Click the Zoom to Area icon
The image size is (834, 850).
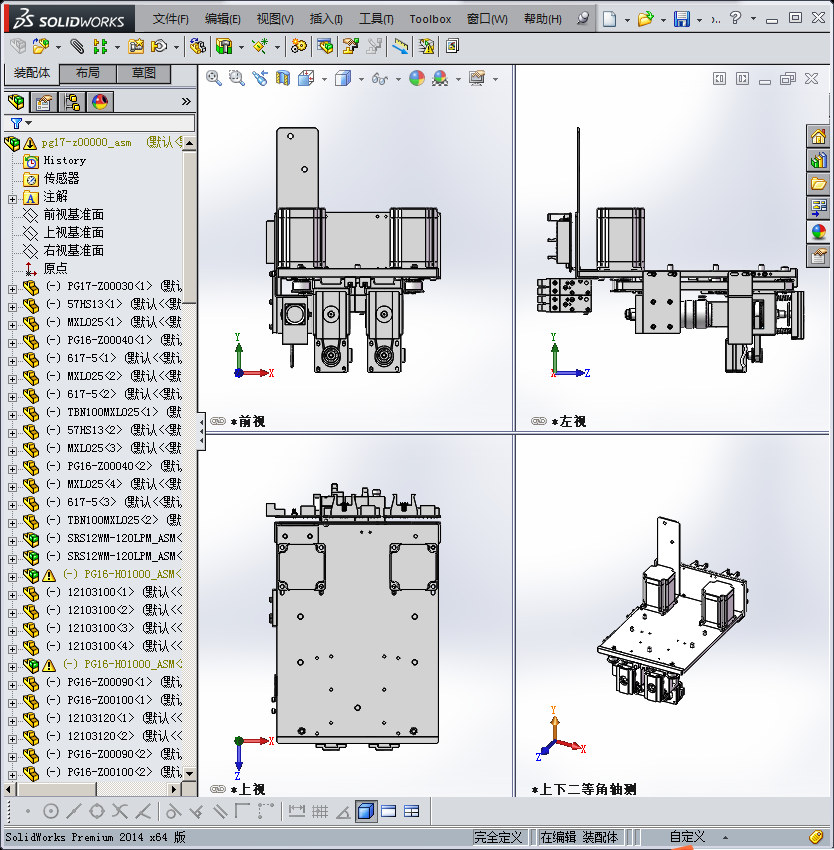pos(237,78)
